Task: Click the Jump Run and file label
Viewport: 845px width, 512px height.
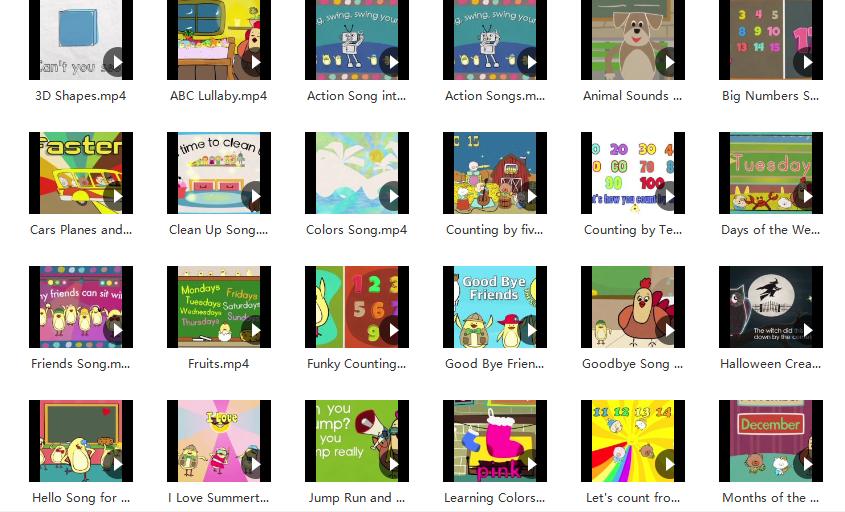Action: pos(357,498)
